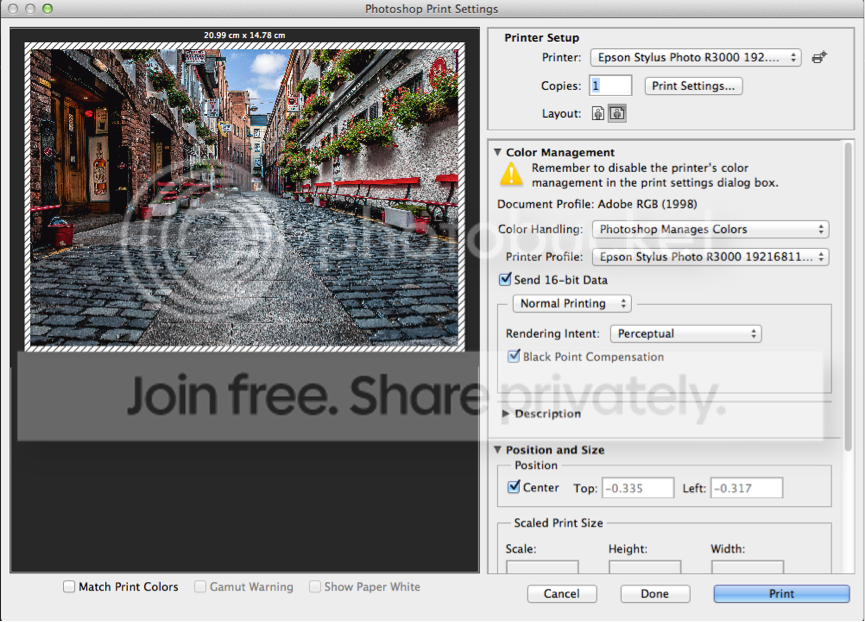Screen dimensions: 865x622
Task: Expand the Description section
Action: point(506,414)
